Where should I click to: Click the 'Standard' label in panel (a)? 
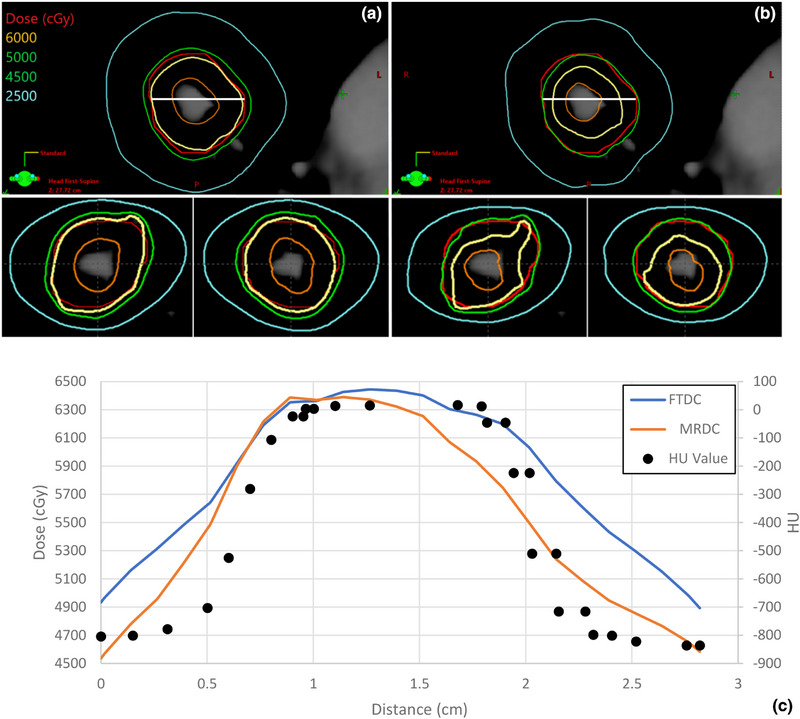(x=53, y=153)
